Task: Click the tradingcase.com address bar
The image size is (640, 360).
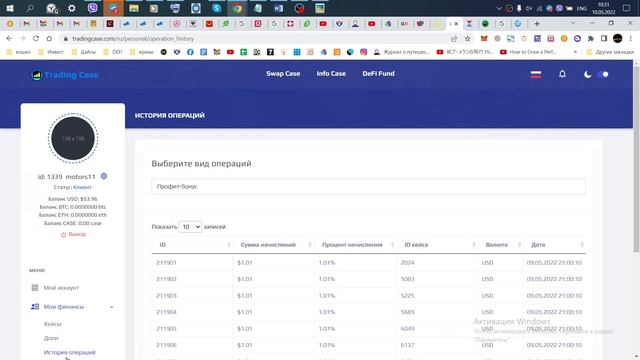Action: click(133, 39)
